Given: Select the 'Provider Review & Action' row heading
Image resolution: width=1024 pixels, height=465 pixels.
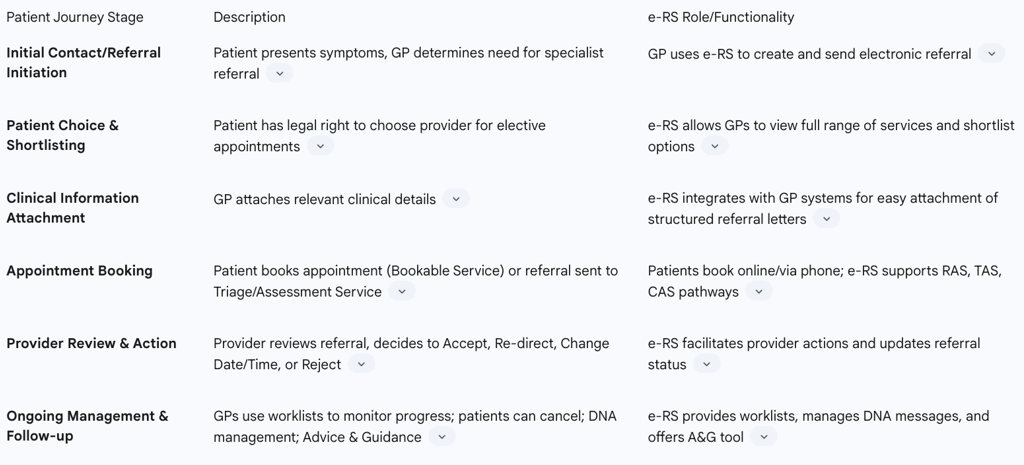Looking at the screenshot, I should click(91, 344).
